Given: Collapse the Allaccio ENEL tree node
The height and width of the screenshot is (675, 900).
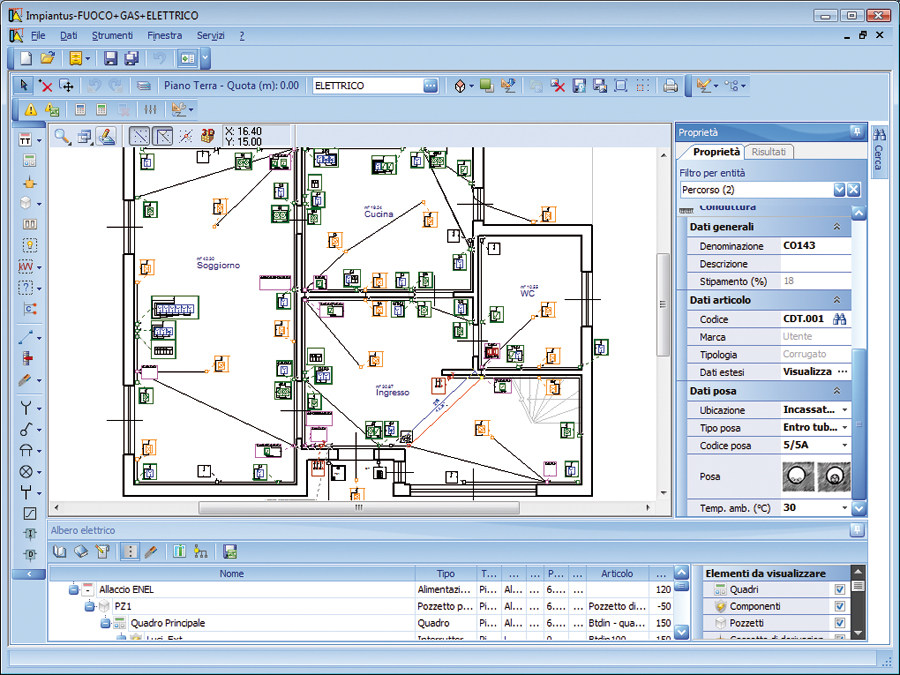Looking at the screenshot, I should point(73,589).
